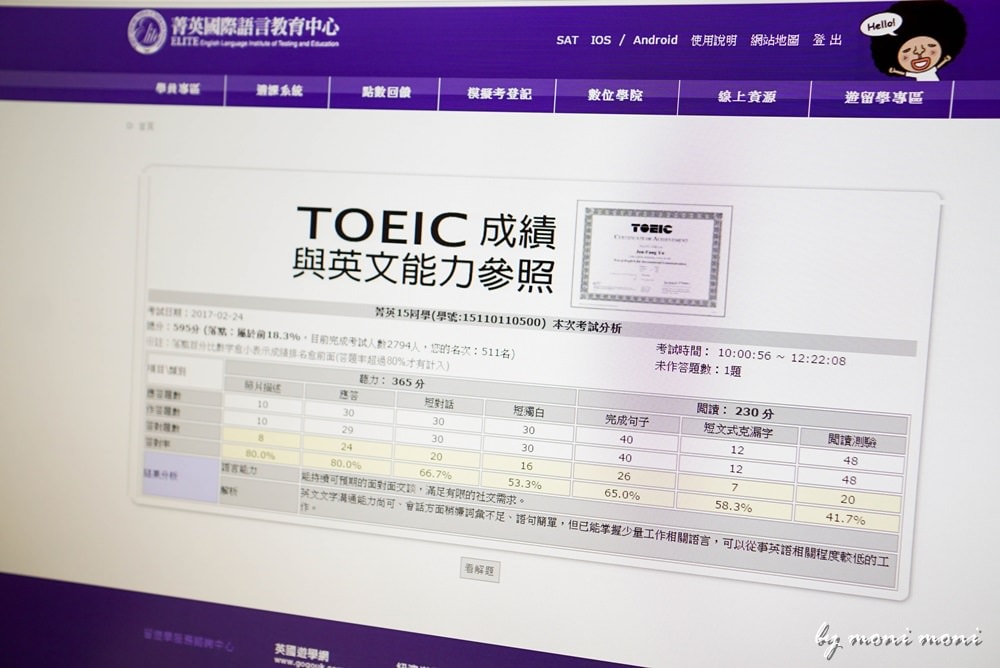Go to 數位學院 navigation tab
This screenshot has width=1000, height=668.
(x=615, y=96)
